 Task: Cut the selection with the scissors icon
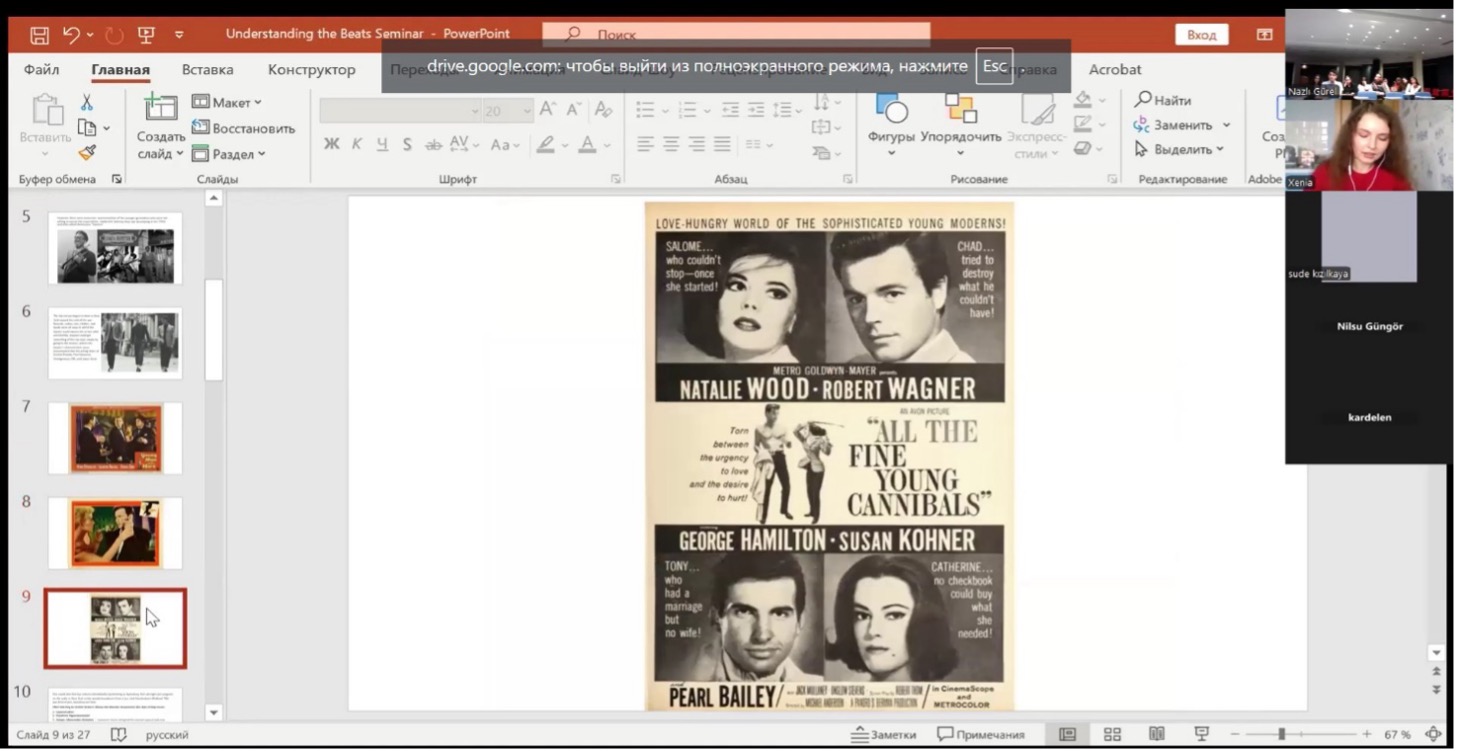[87, 102]
